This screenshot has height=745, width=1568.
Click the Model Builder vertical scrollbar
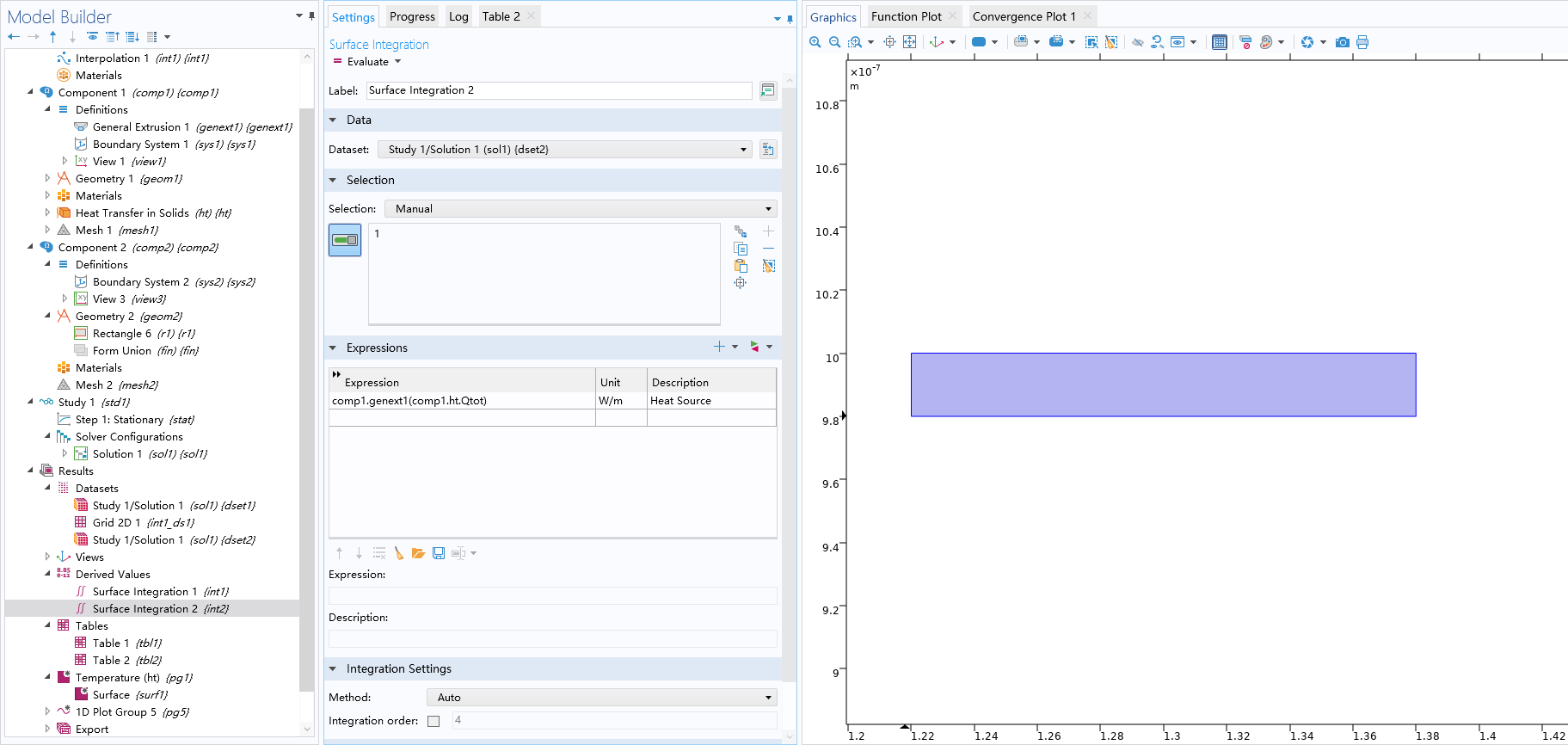pyautogui.click(x=306, y=400)
